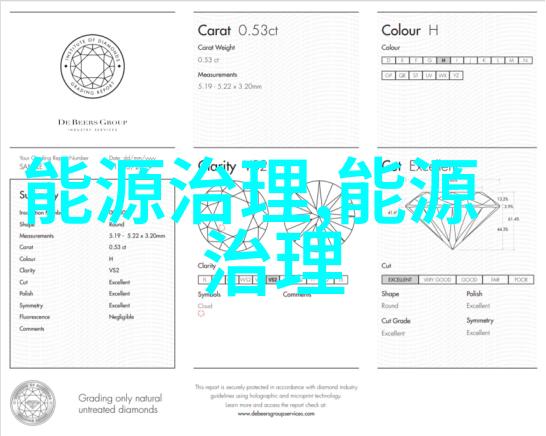Select the D cell in the Colour scale
The width and height of the screenshot is (546, 436).
(x=389, y=60)
